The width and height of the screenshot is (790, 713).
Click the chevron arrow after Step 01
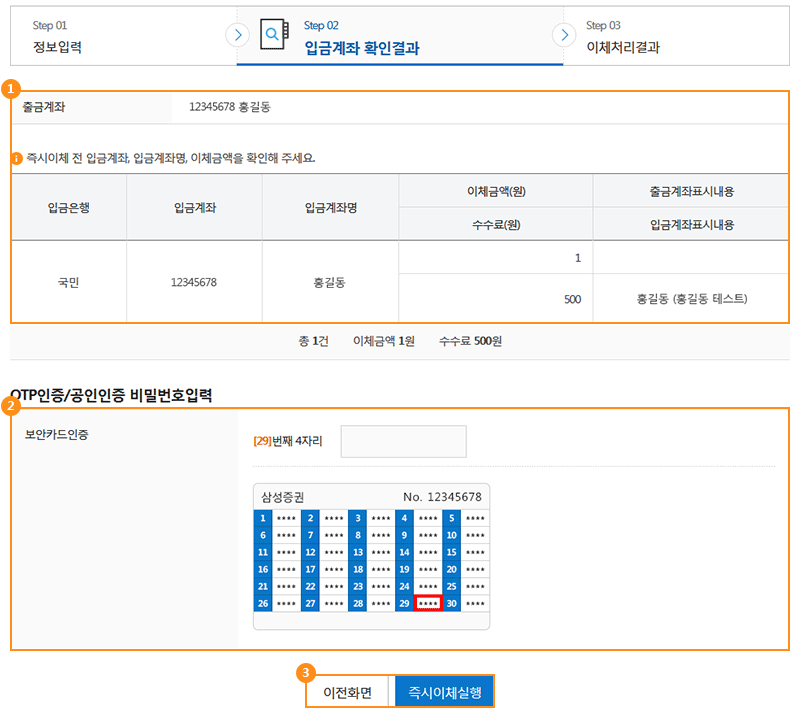238,35
